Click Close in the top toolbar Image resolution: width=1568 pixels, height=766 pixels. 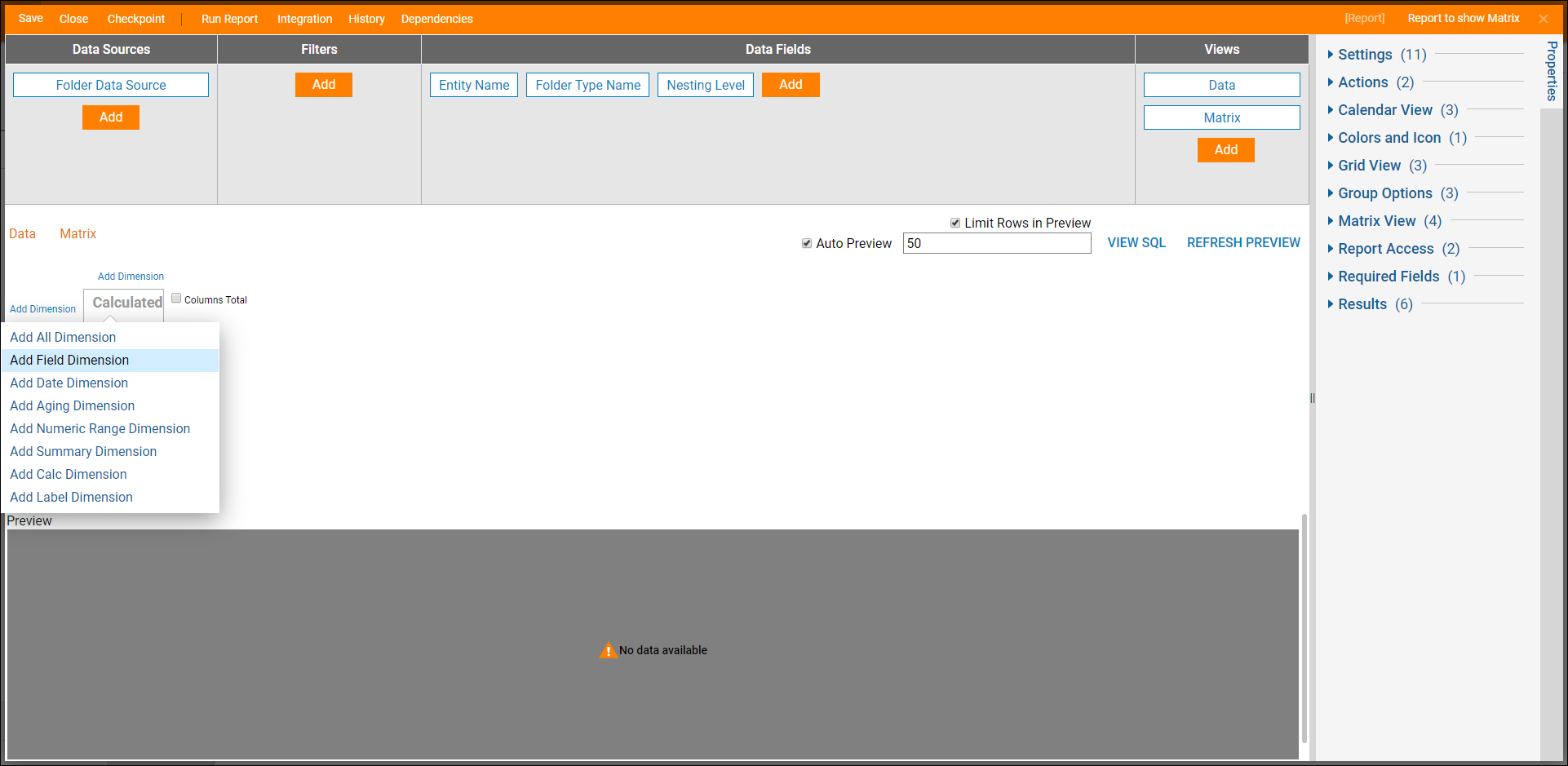click(73, 19)
